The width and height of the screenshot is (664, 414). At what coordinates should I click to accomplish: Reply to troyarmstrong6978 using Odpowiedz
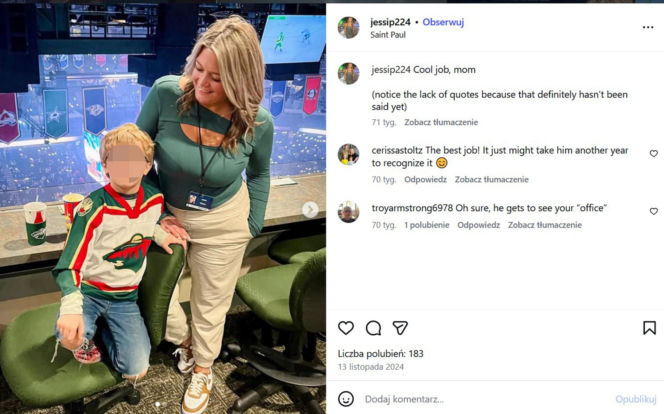pos(479,225)
